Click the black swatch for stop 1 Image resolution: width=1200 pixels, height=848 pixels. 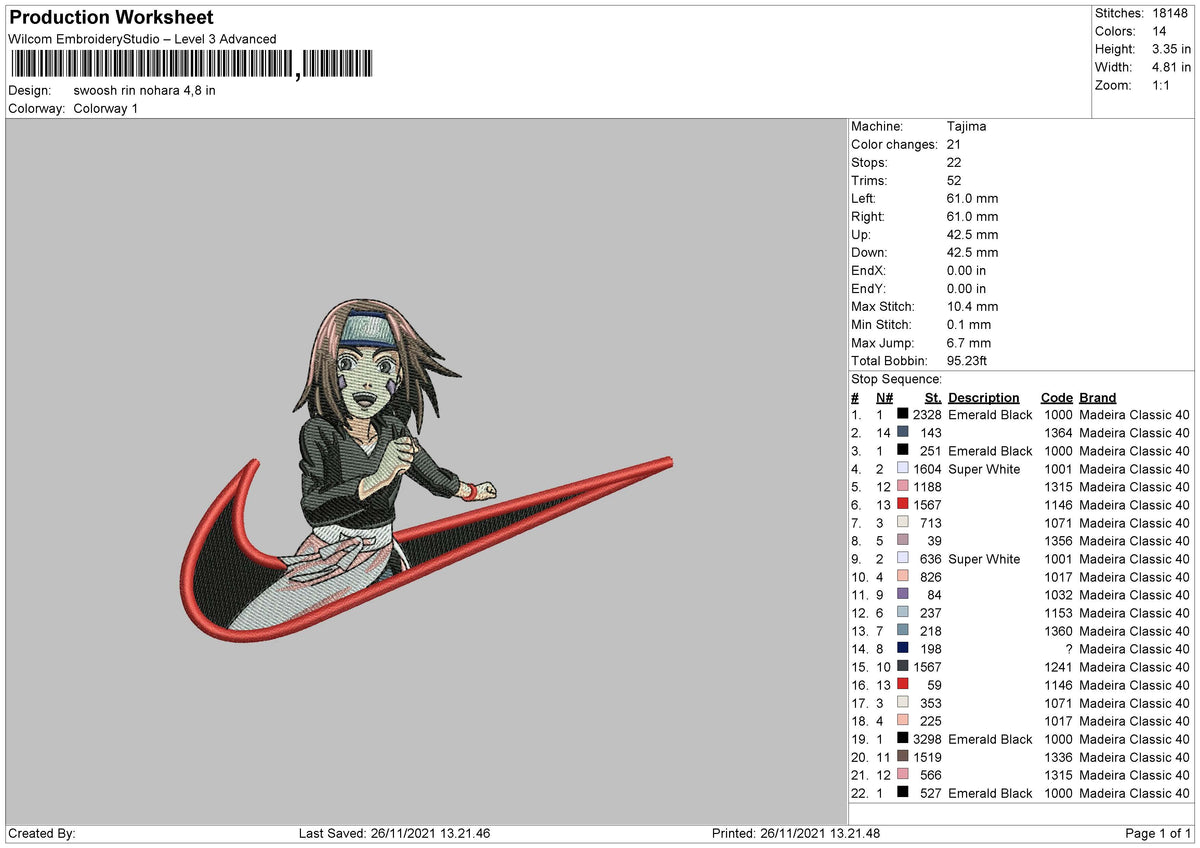click(902, 414)
